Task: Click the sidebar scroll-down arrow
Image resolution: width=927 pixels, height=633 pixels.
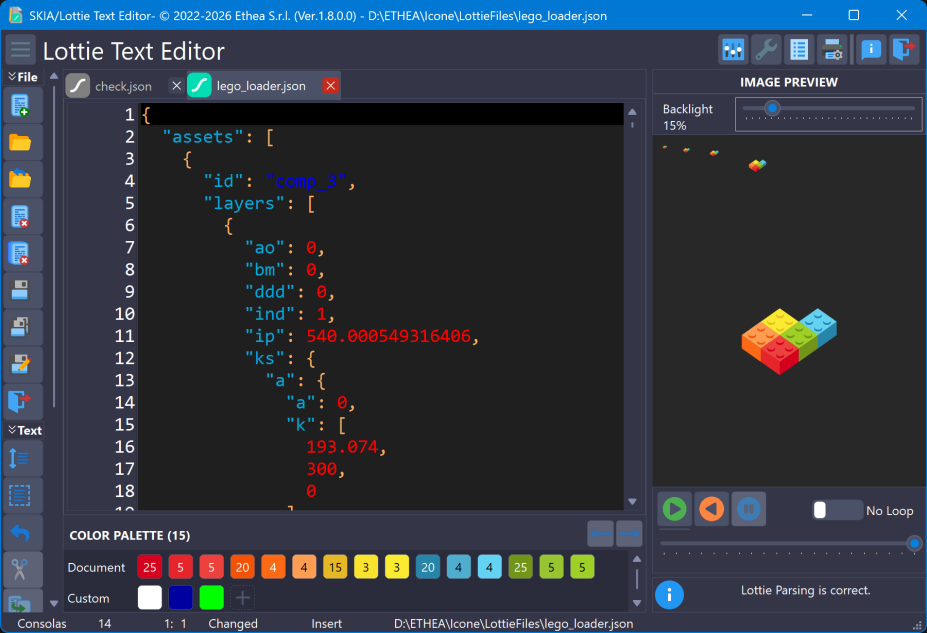Action: point(54,603)
